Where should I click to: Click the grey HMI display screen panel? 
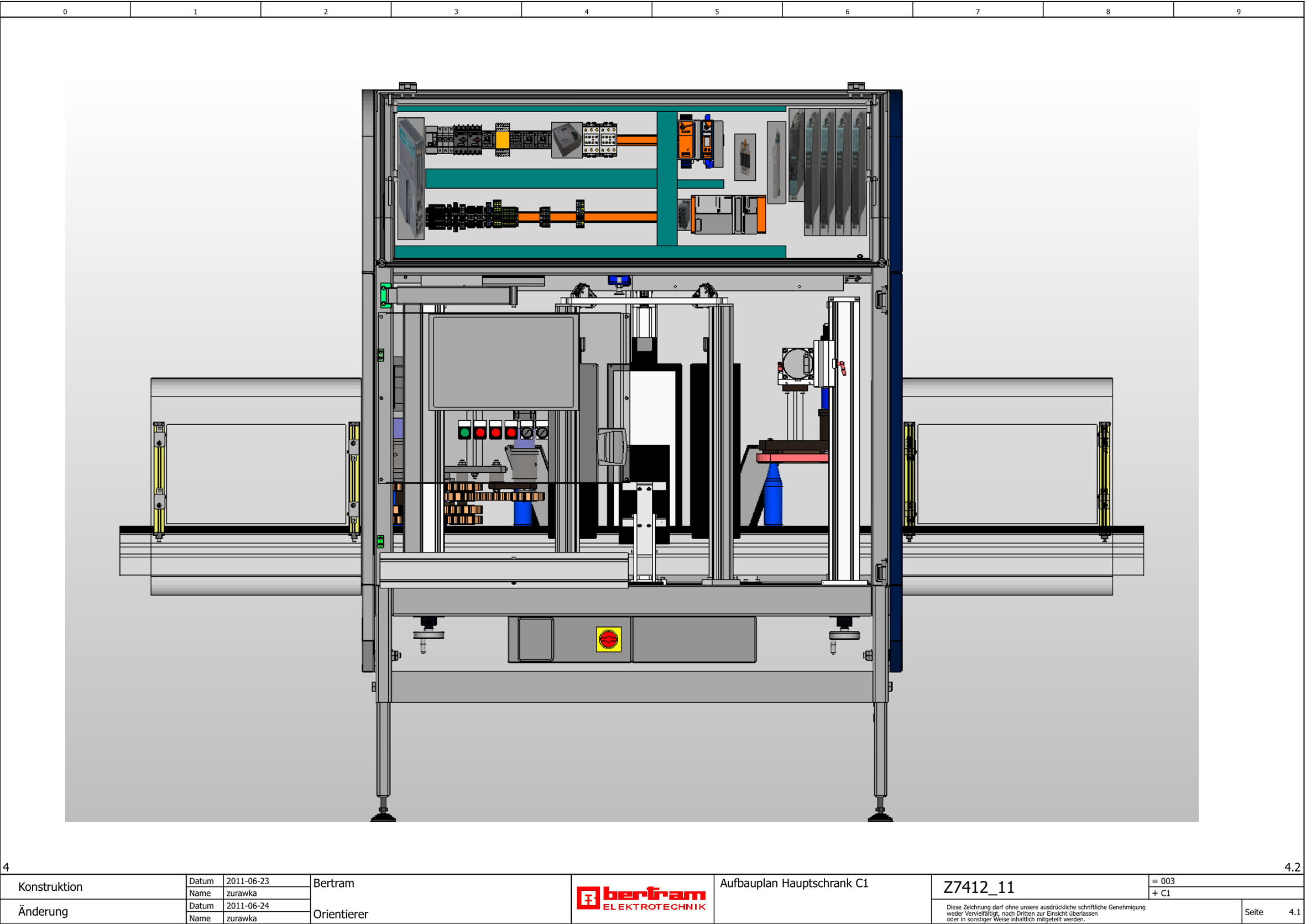(x=503, y=362)
